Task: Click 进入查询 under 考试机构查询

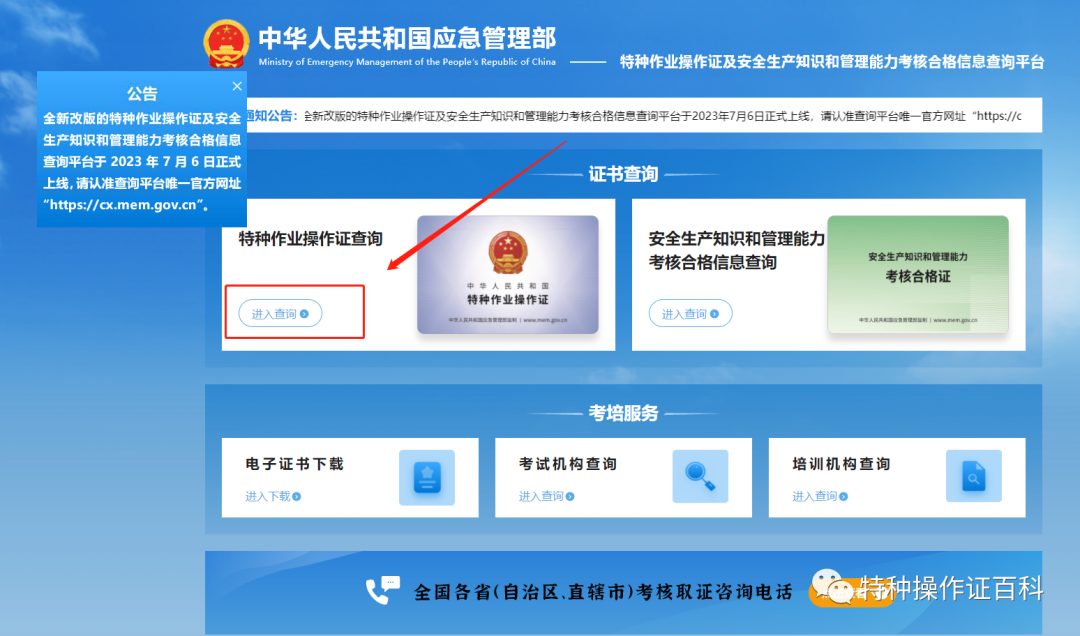Action: click(x=541, y=496)
